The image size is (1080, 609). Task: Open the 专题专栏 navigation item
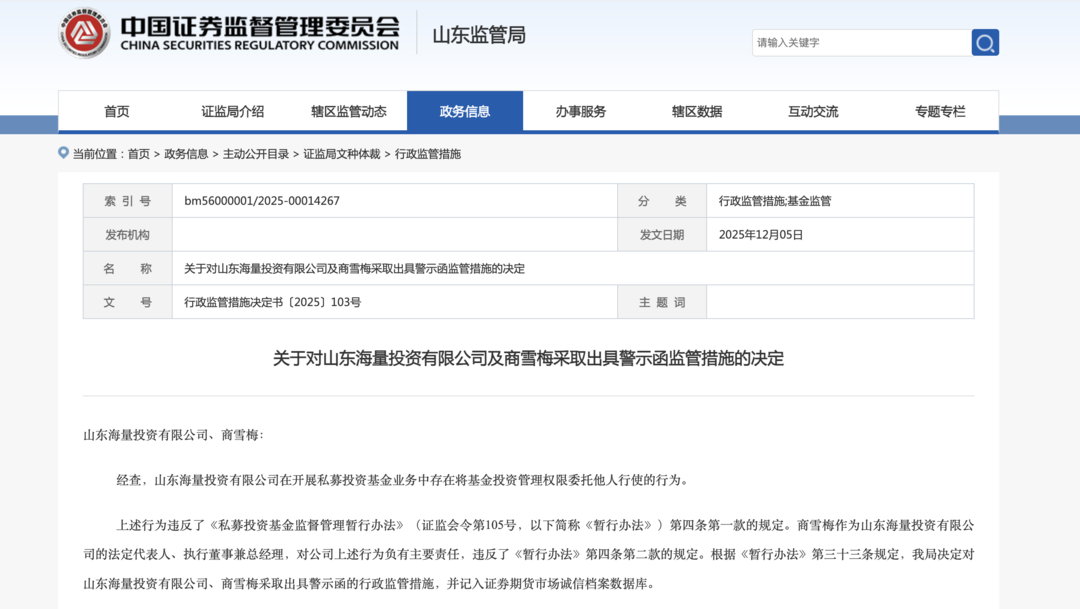(940, 111)
